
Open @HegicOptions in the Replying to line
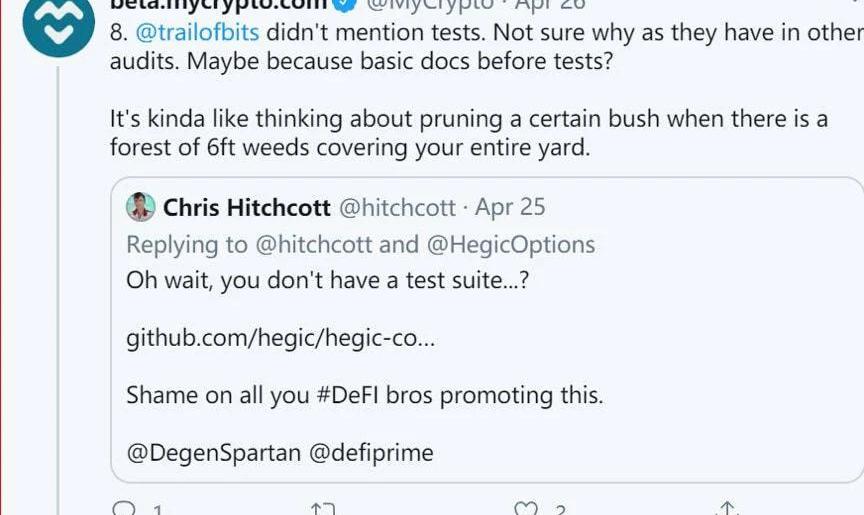511,244
